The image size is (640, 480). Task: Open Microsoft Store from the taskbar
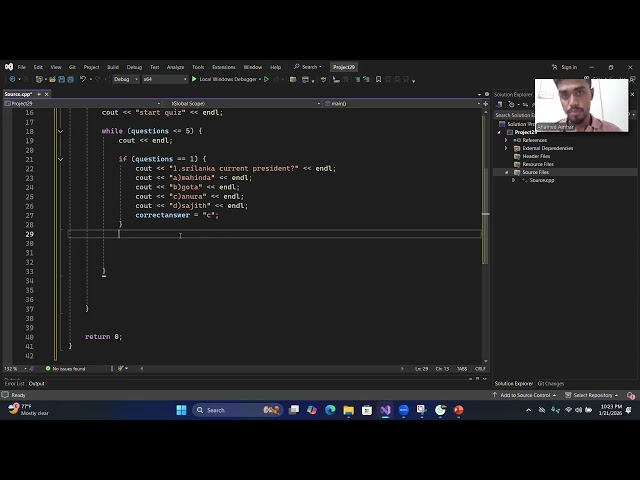pyautogui.click(x=367, y=410)
